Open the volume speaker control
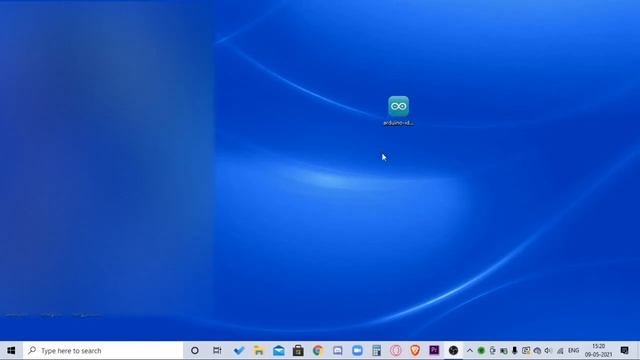This screenshot has width=640, height=360. 548,350
